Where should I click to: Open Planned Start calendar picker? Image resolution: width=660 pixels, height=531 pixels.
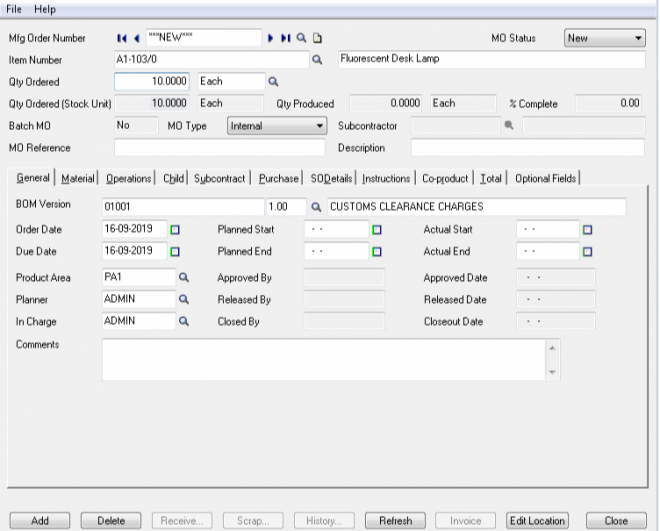[x=377, y=229]
